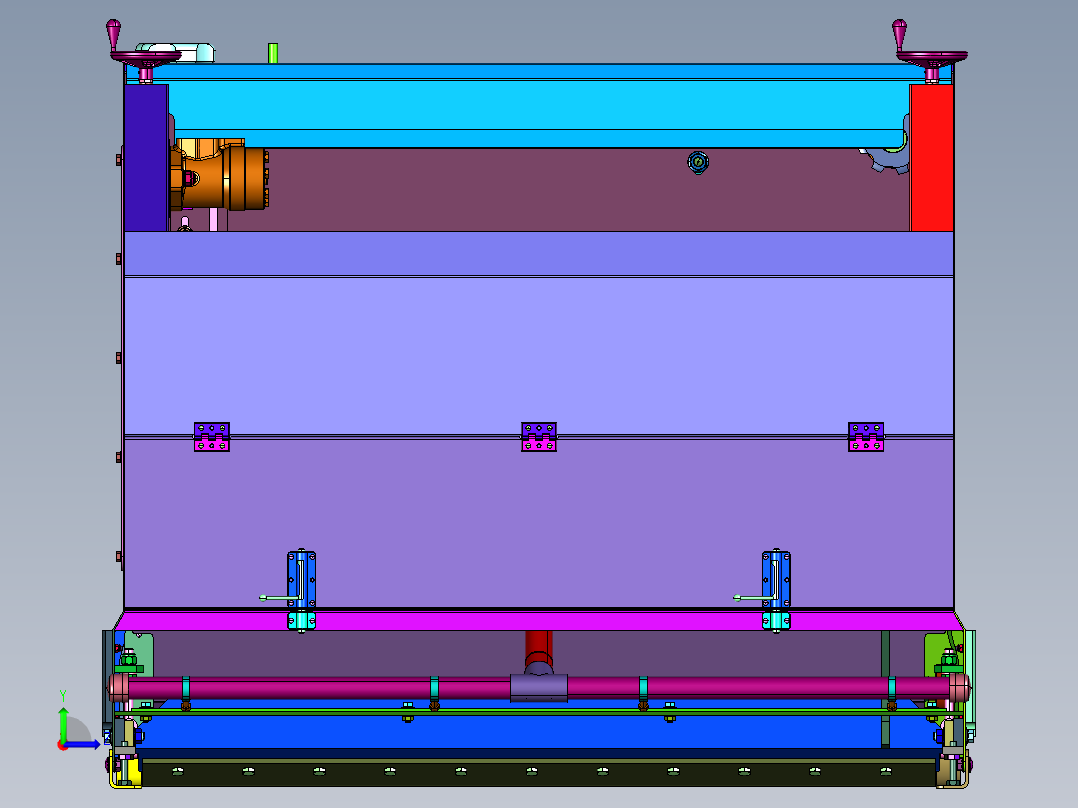The image size is (1078, 808).
Task: Click the blue horizontal axis of triad
Action: 82,744
